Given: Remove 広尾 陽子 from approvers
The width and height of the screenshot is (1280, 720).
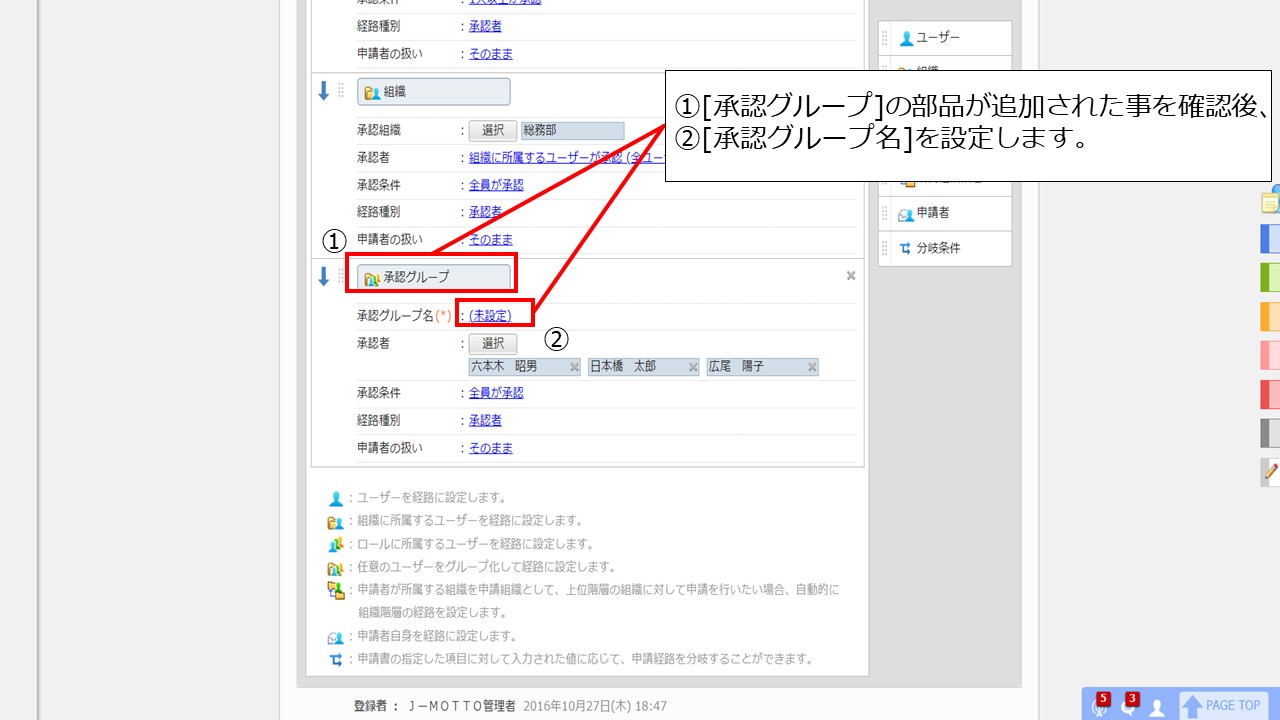Looking at the screenshot, I should [x=812, y=367].
